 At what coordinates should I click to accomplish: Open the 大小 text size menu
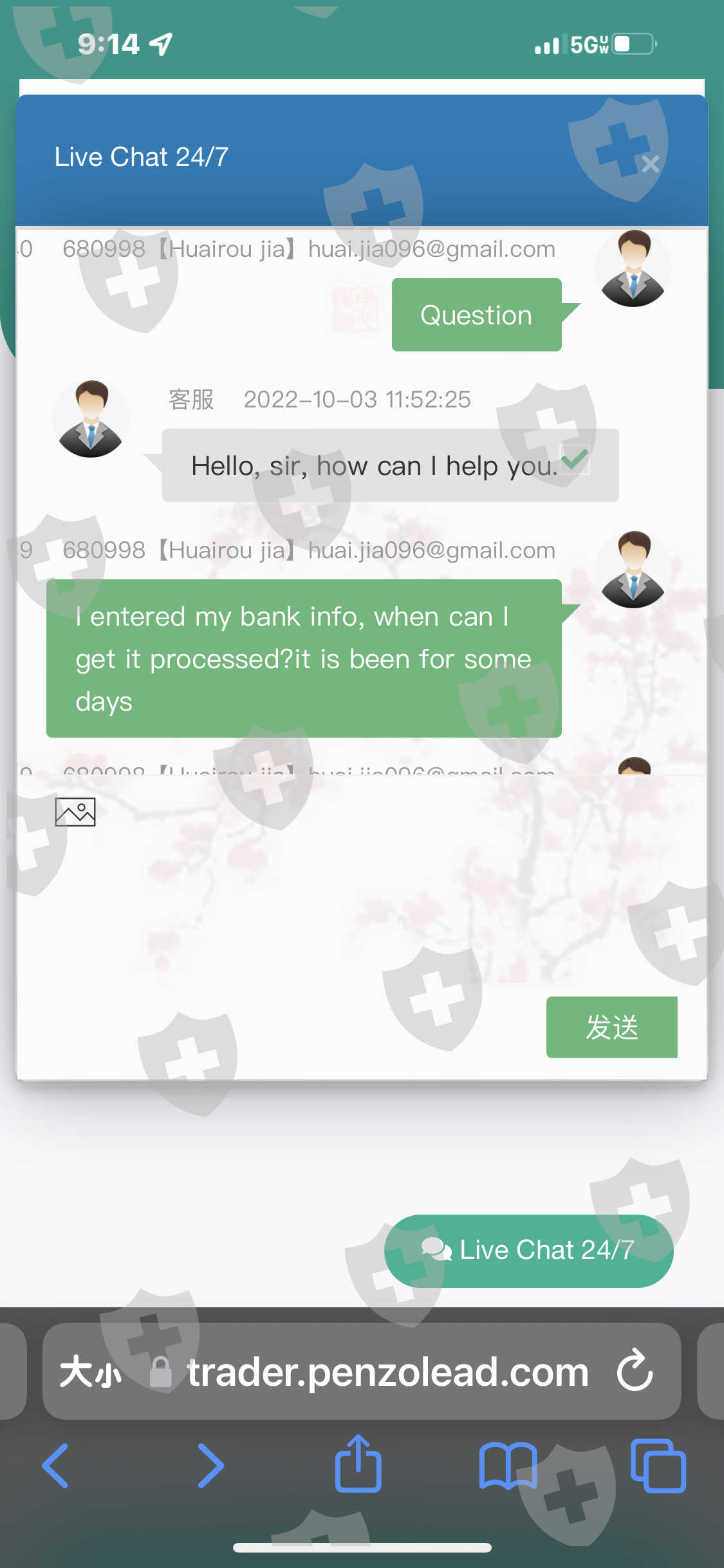coord(91,1372)
